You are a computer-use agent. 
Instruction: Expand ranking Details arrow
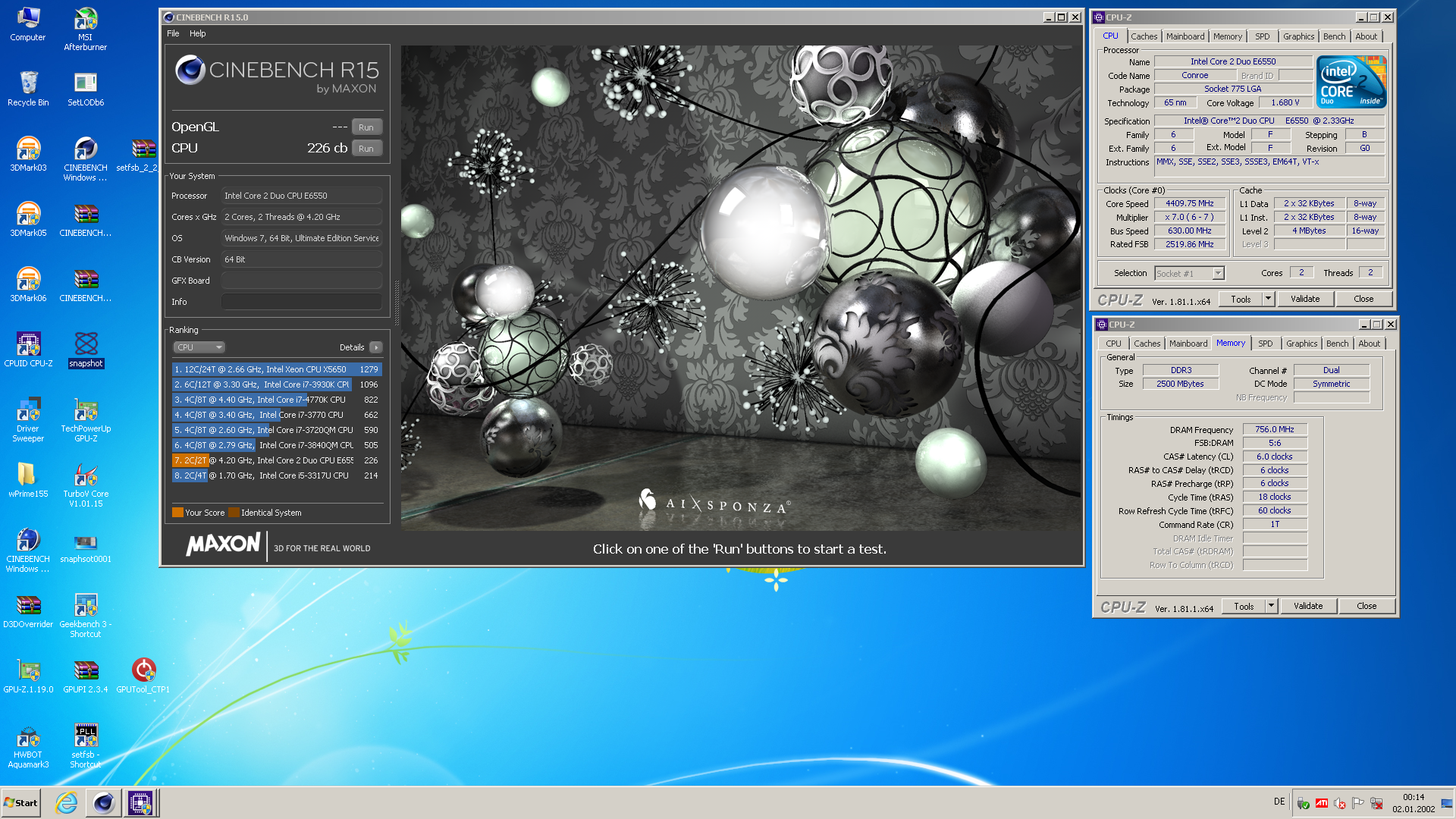click(x=375, y=347)
